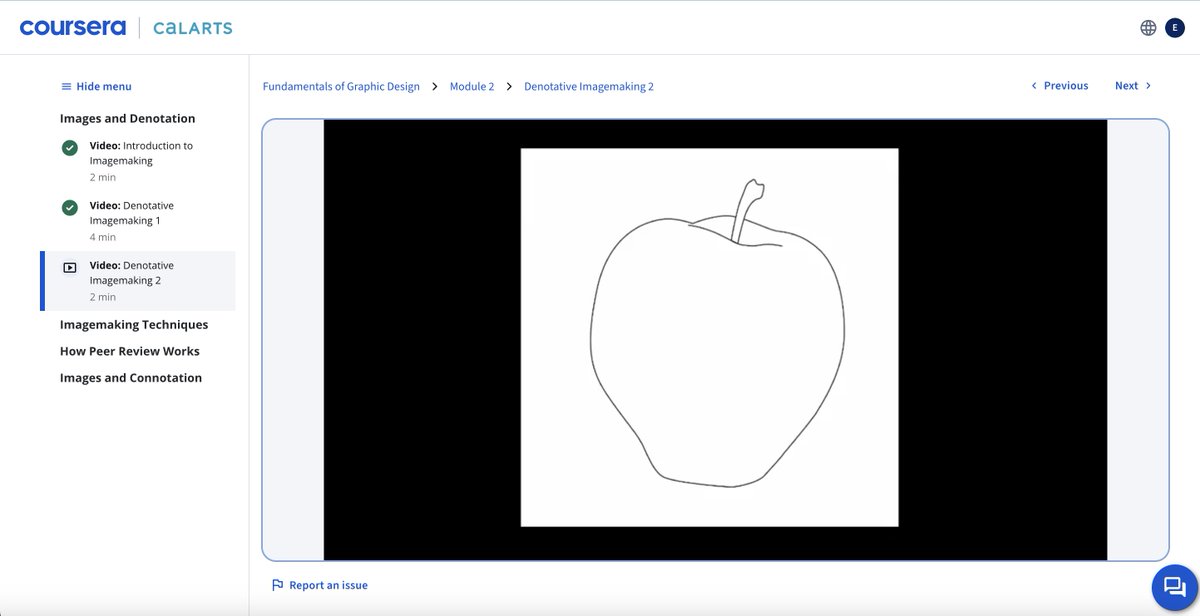Screen dimensions: 1200x616
Task: Go to the Previous lesson
Action: [x=1059, y=86]
